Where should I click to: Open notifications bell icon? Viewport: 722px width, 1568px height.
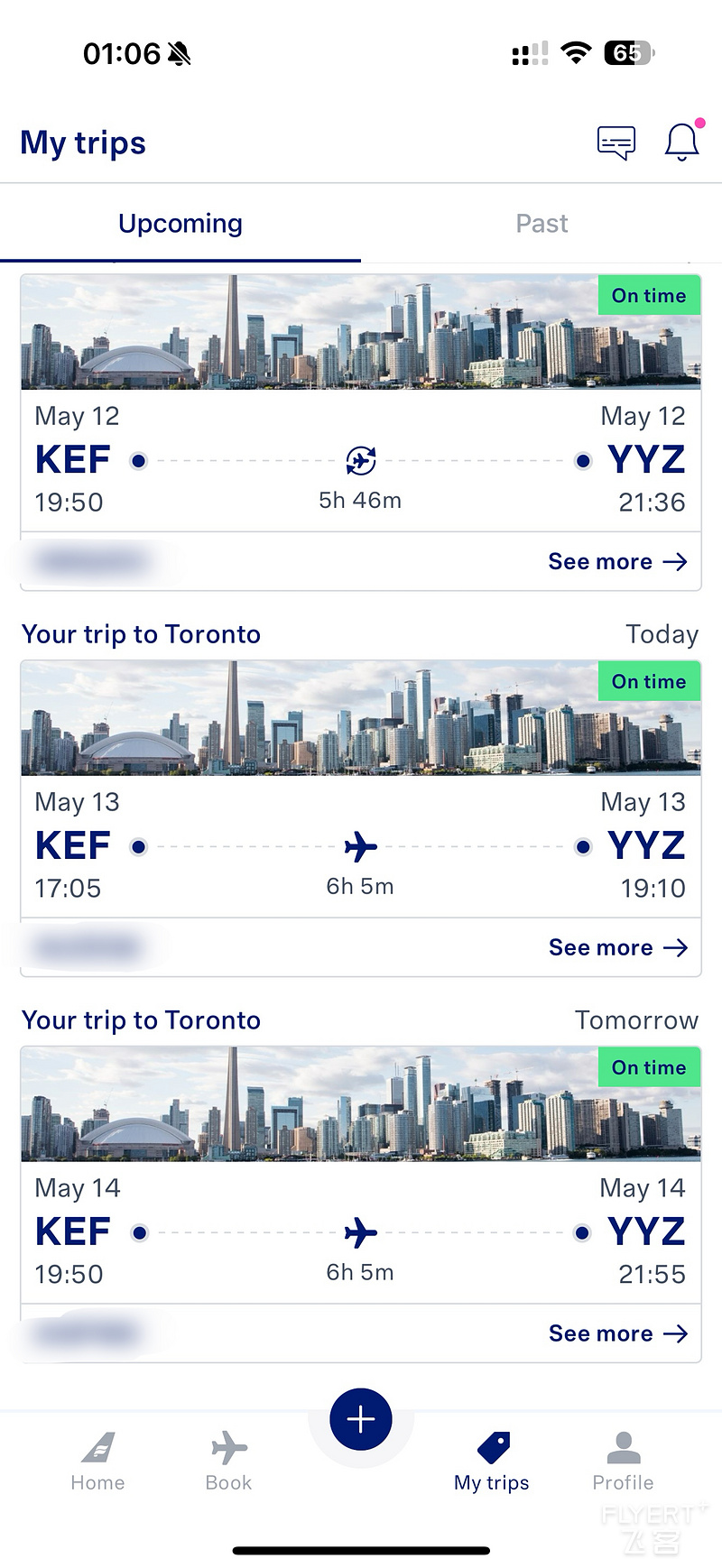click(682, 142)
